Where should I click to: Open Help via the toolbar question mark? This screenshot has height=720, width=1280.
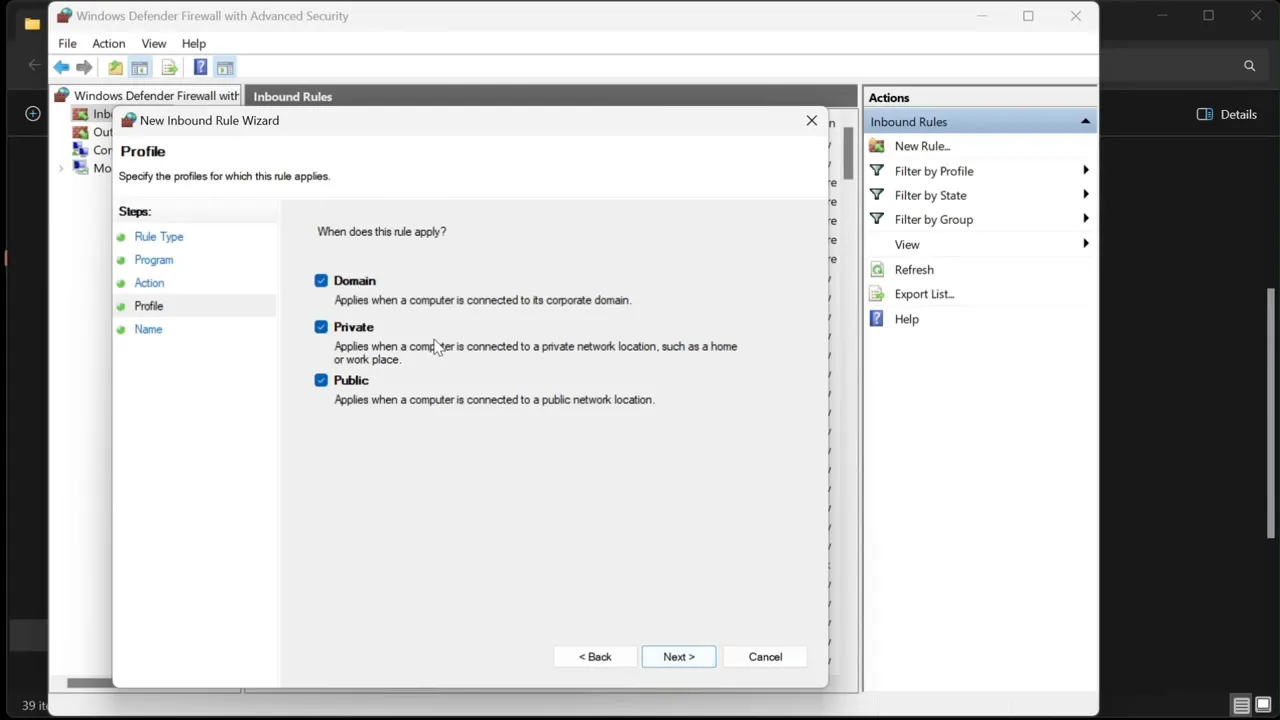200,68
